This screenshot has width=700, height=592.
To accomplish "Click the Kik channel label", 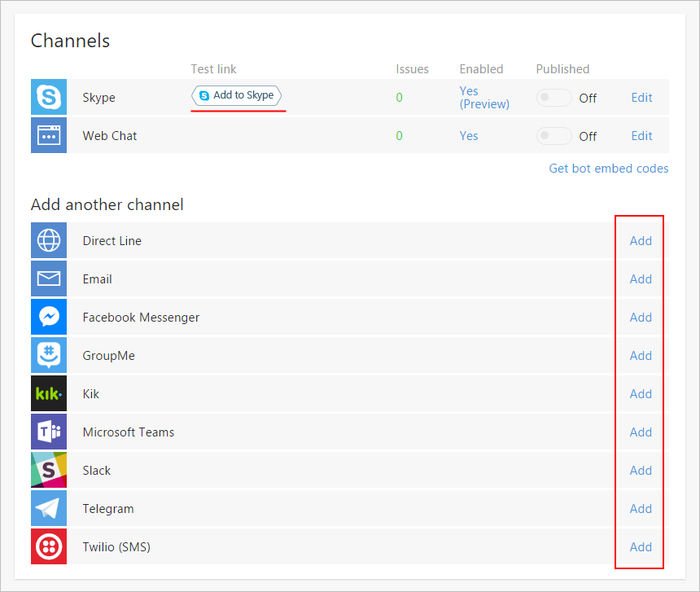I will click(x=91, y=394).
